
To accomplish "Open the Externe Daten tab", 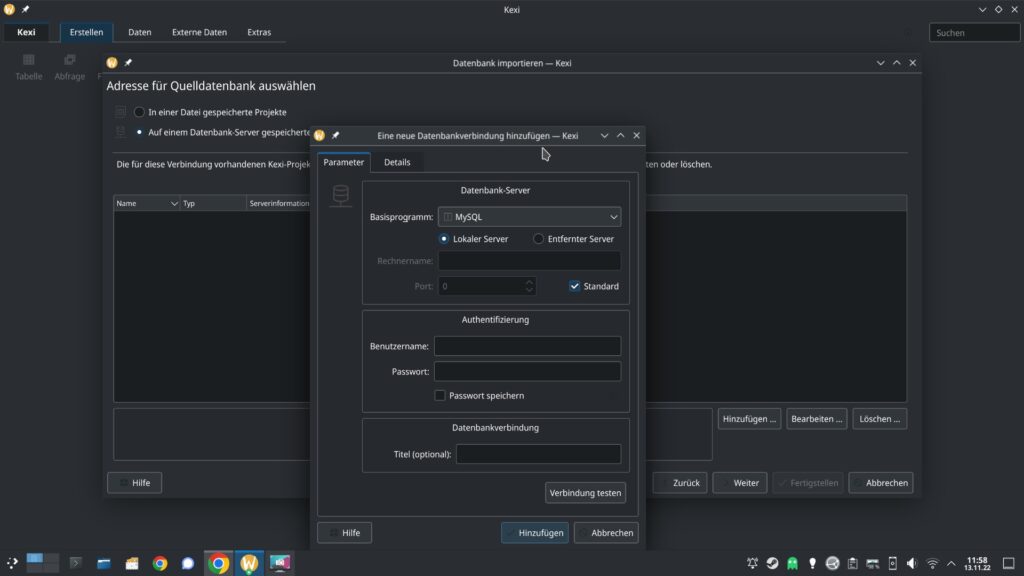I will pos(199,32).
